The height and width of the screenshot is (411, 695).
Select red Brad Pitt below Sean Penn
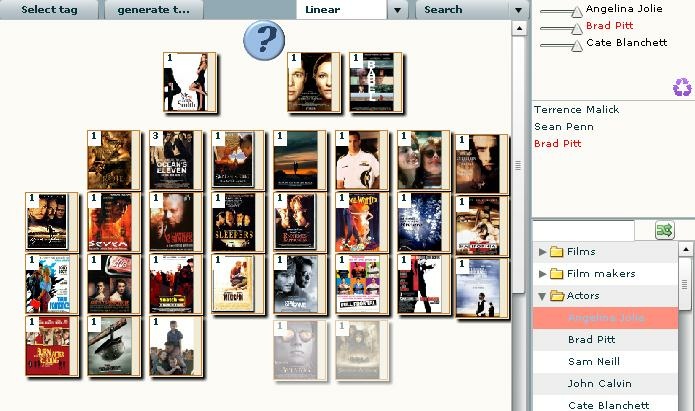pos(557,144)
